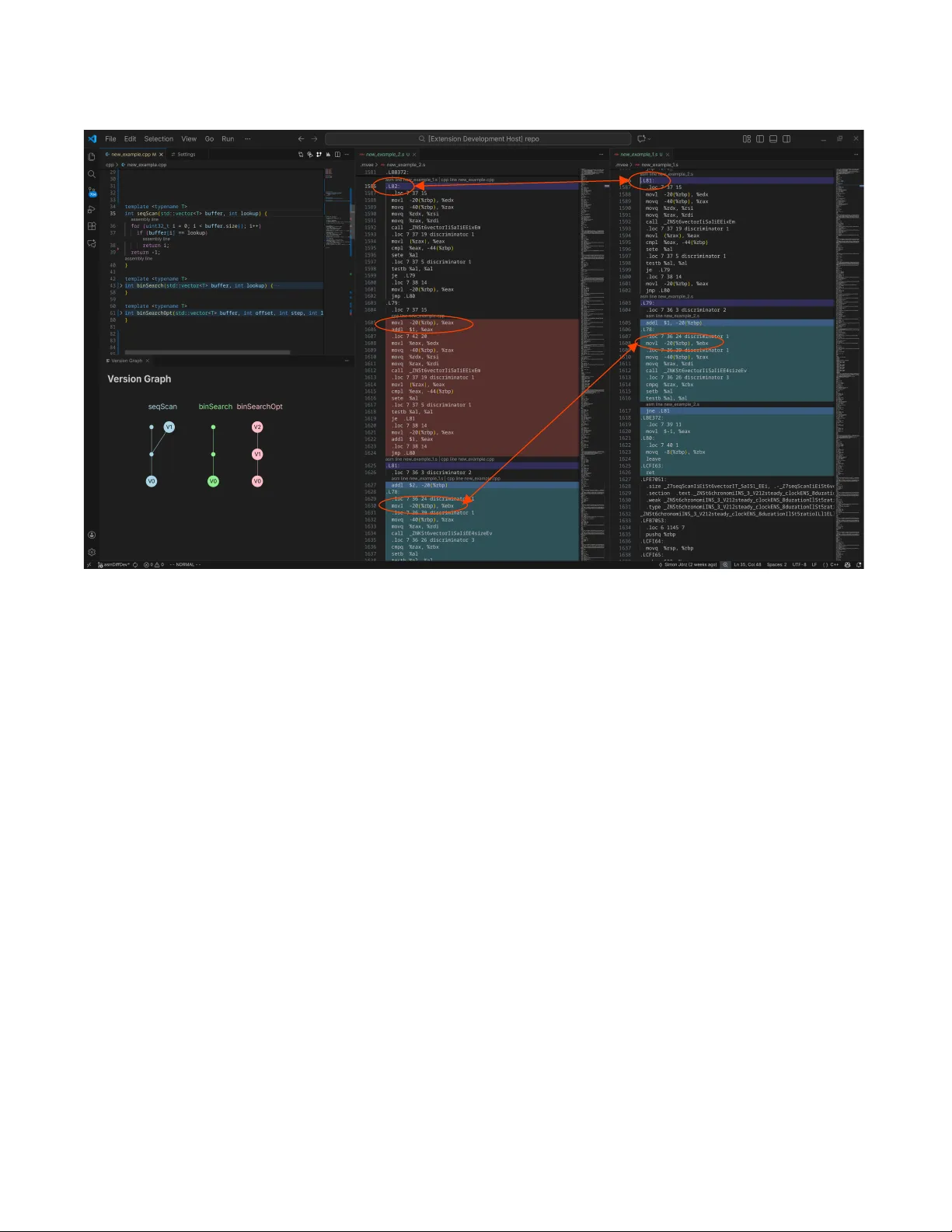Expand the folded binSearch function
The height and width of the screenshot is (1232, 952).
tap(120, 286)
